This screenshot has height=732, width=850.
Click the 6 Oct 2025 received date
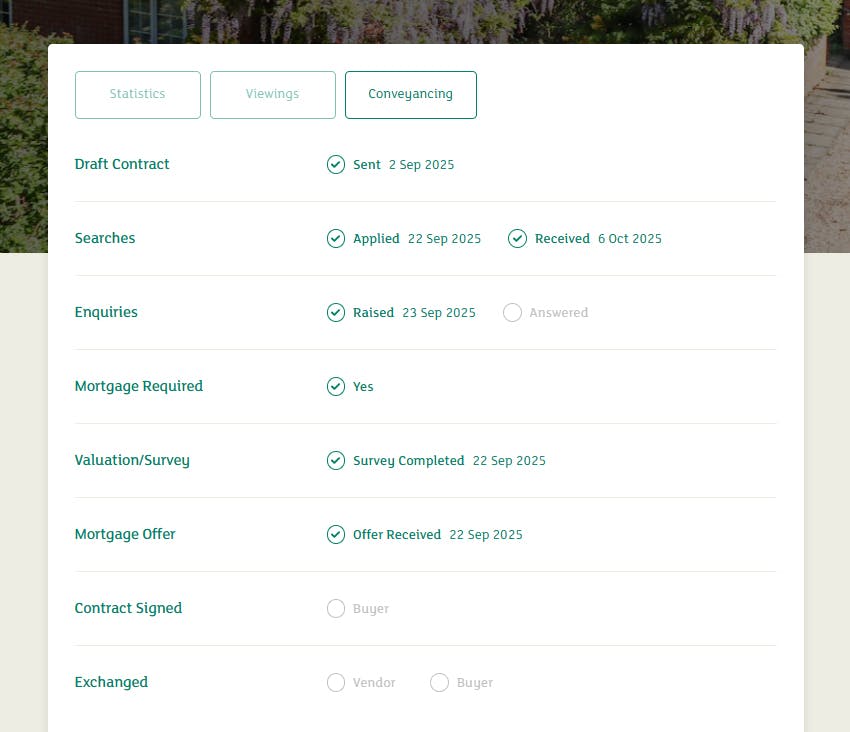629,239
